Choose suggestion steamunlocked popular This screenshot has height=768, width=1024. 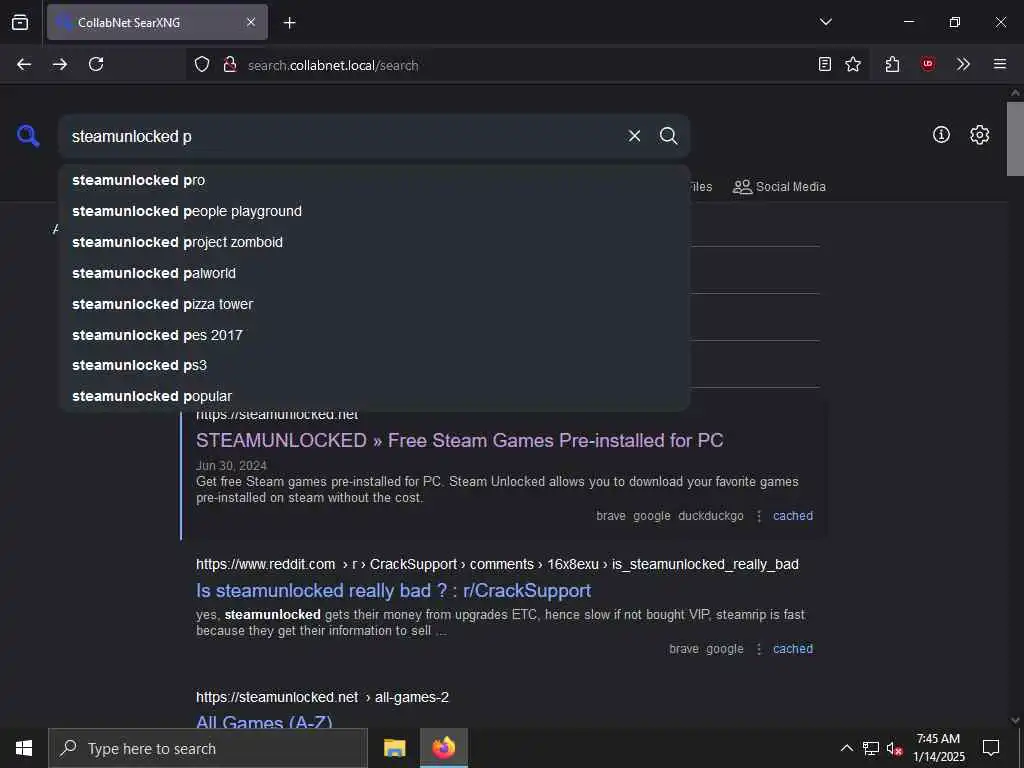[x=374, y=396]
